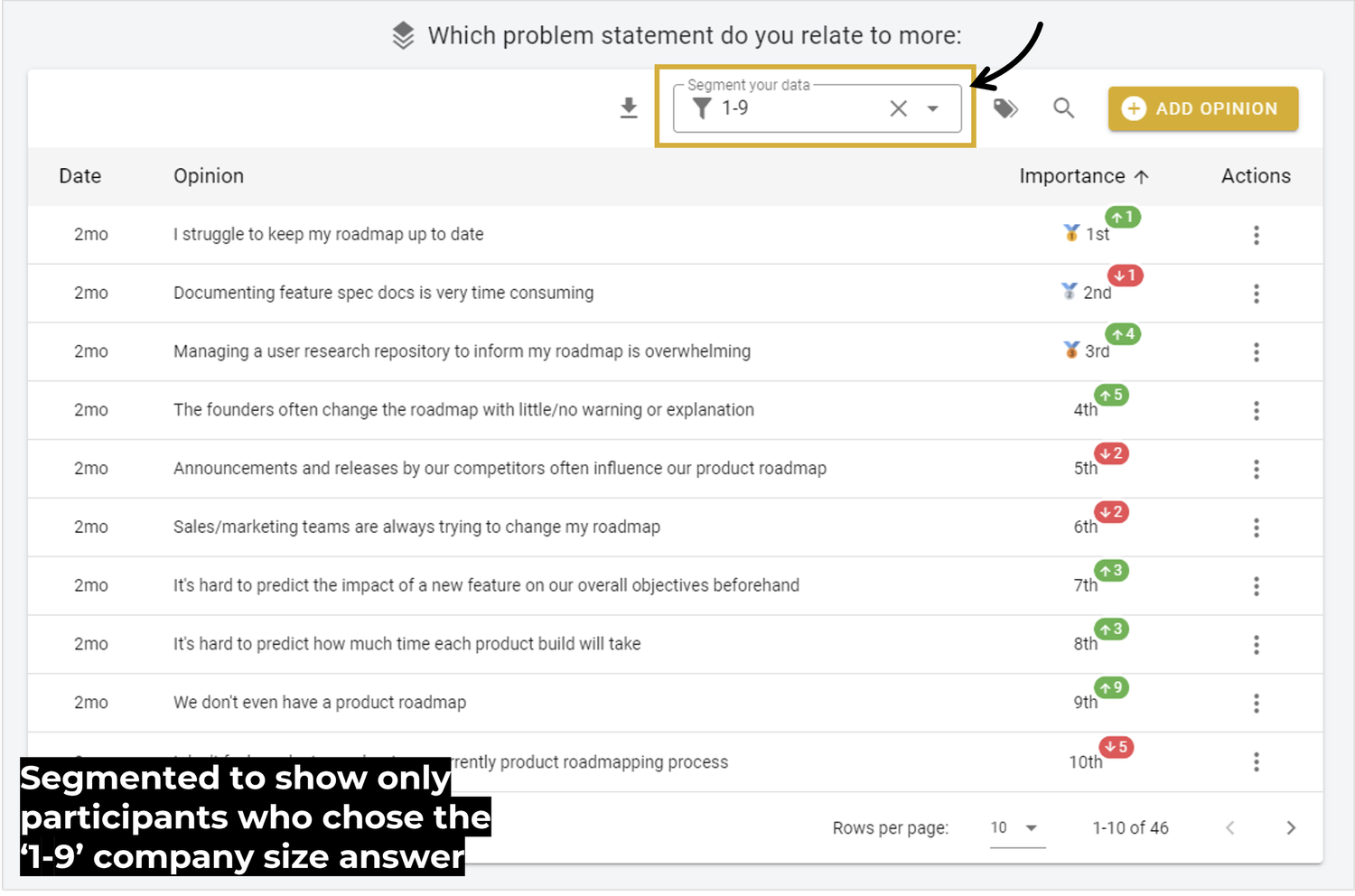The height and width of the screenshot is (896, 1355).
Task: Click the red rank-change badge on 10th opinion
Action: tap(1116, 747)
